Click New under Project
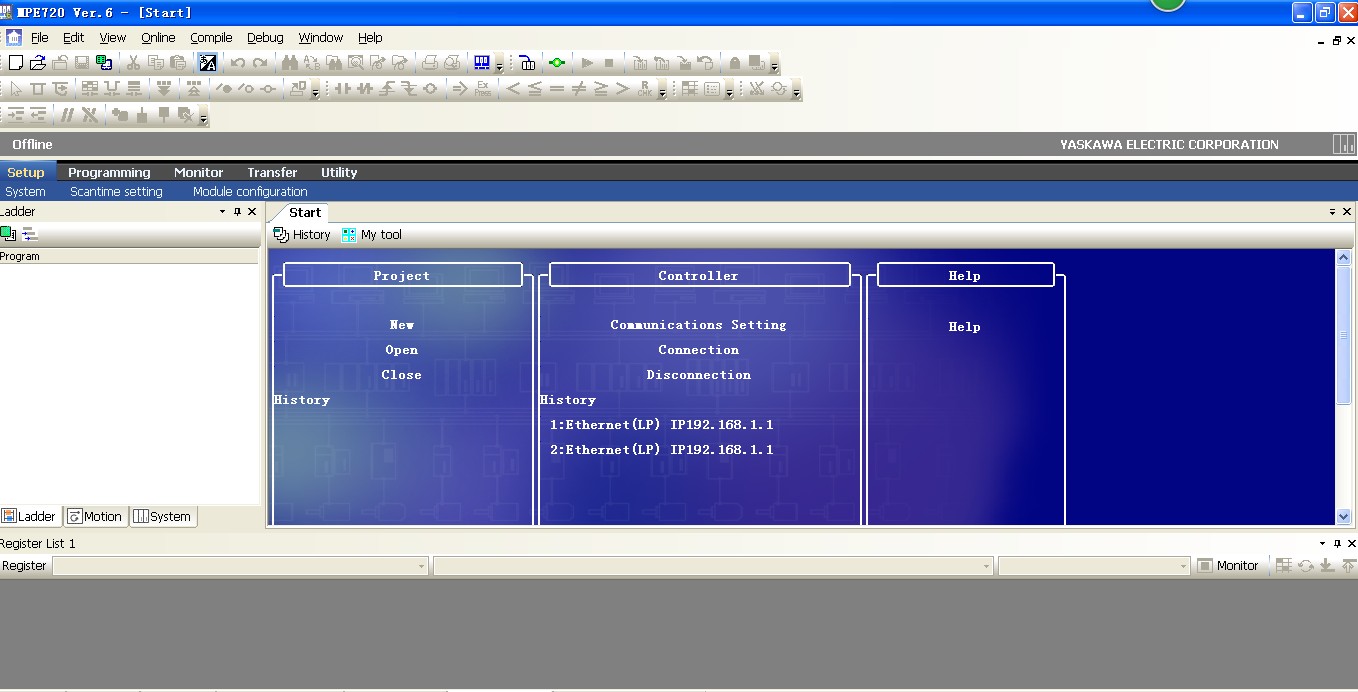Screen dimensions: 1358x692 [401, 325]
